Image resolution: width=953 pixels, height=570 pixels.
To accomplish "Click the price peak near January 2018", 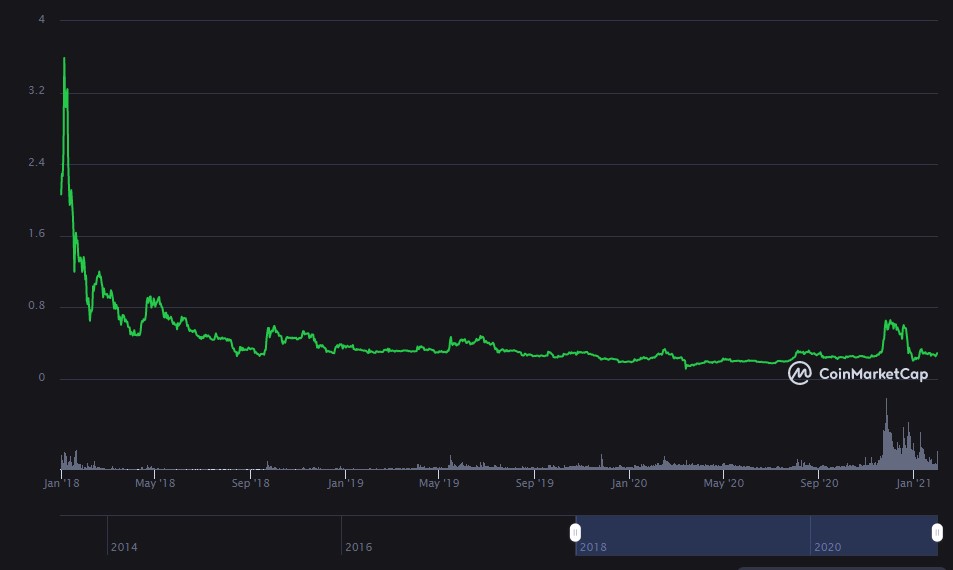I will click(64, 59).
